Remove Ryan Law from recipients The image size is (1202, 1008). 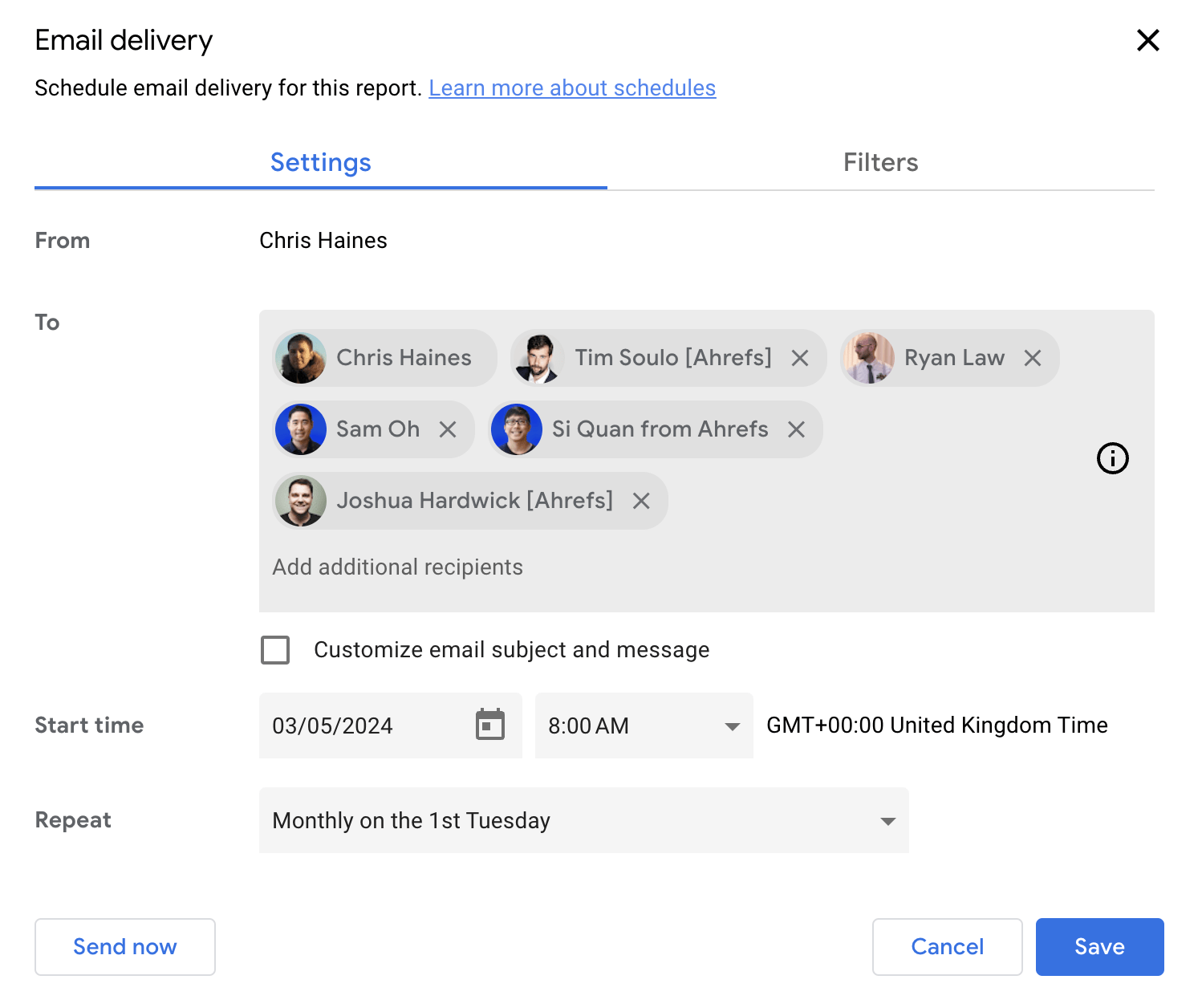[x=1033, y=358]
